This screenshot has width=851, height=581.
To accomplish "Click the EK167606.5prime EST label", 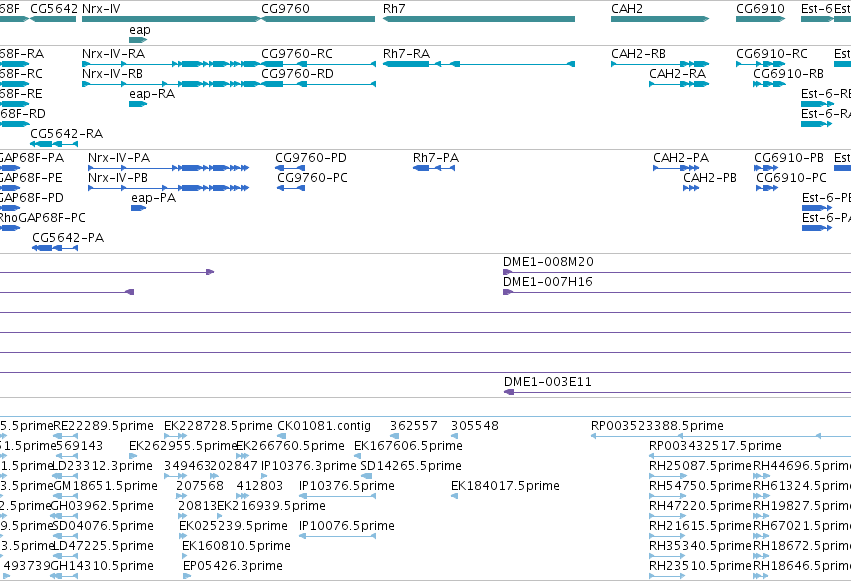I will pos(408,446).
